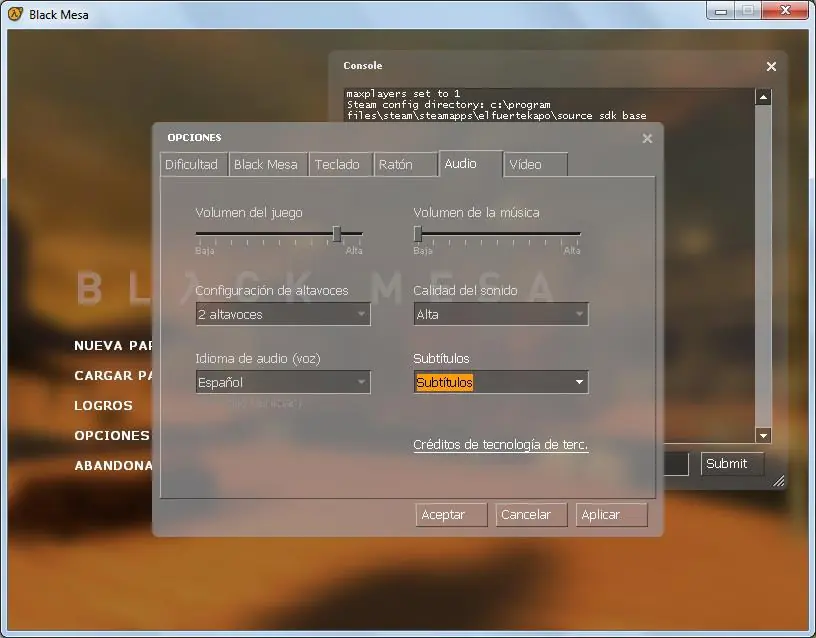Image resolution: width=816 pixels, height=638 pixels.
Task: Open OPCIONES from the main menu
Action: pyautogui.click(x=112, y=436)
